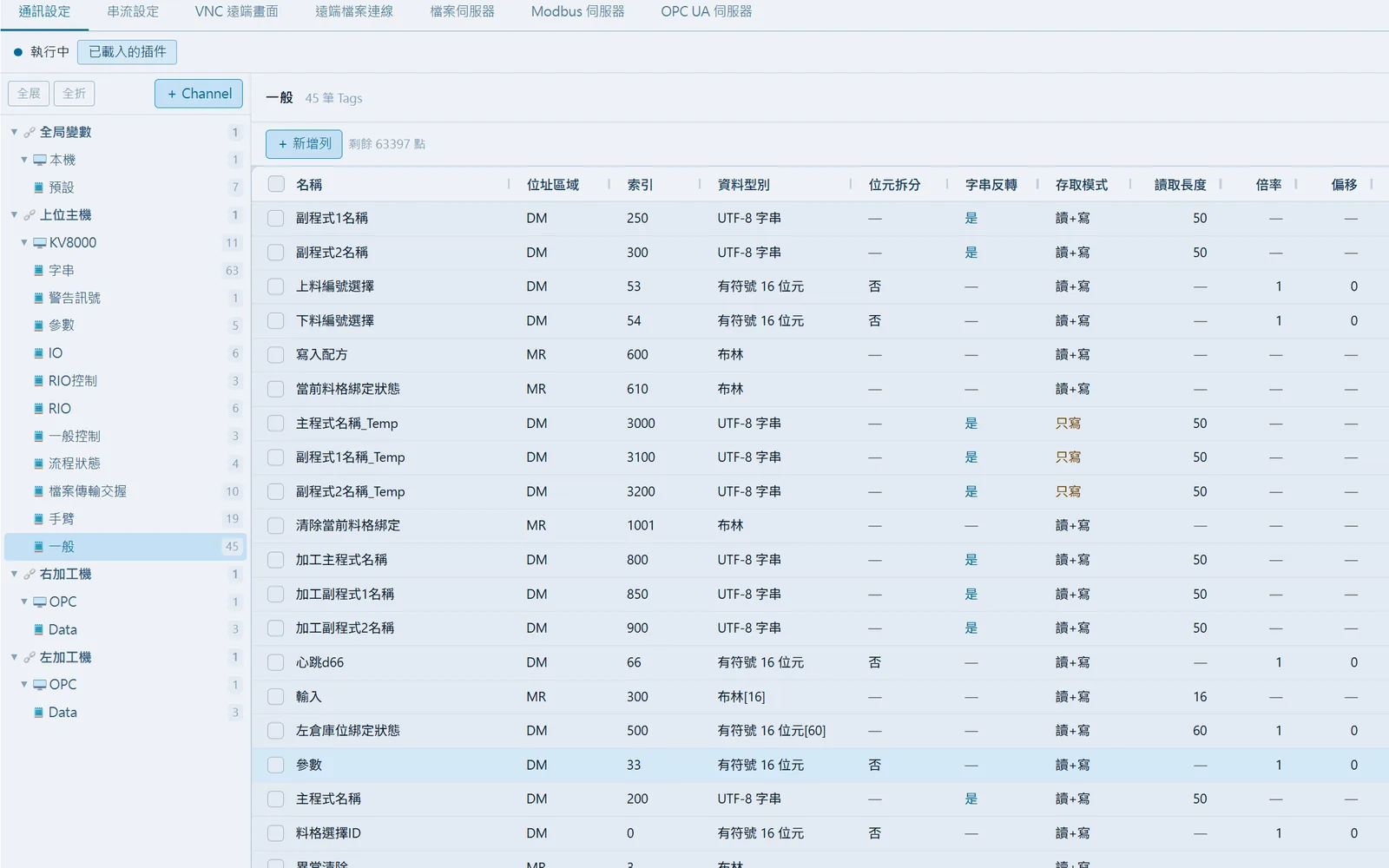Screen dimensions: 1389x868
Task: Click the tag group icon beside RIO
Action: point(38,409)
